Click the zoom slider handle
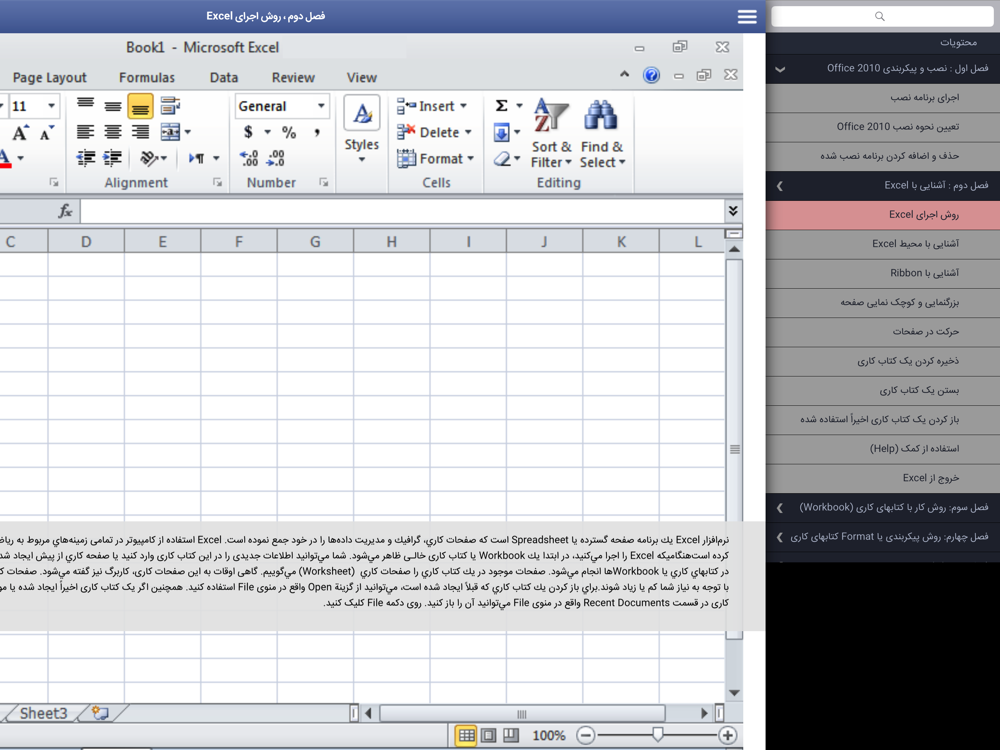 tap(658, 735)
